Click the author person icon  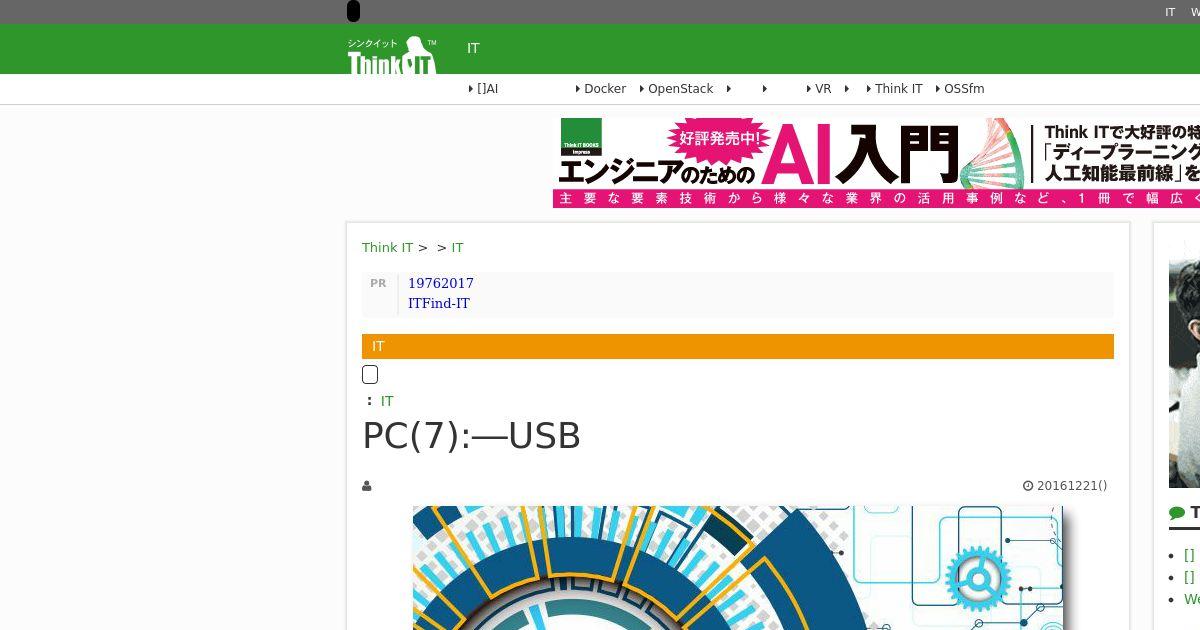[367, 486]
